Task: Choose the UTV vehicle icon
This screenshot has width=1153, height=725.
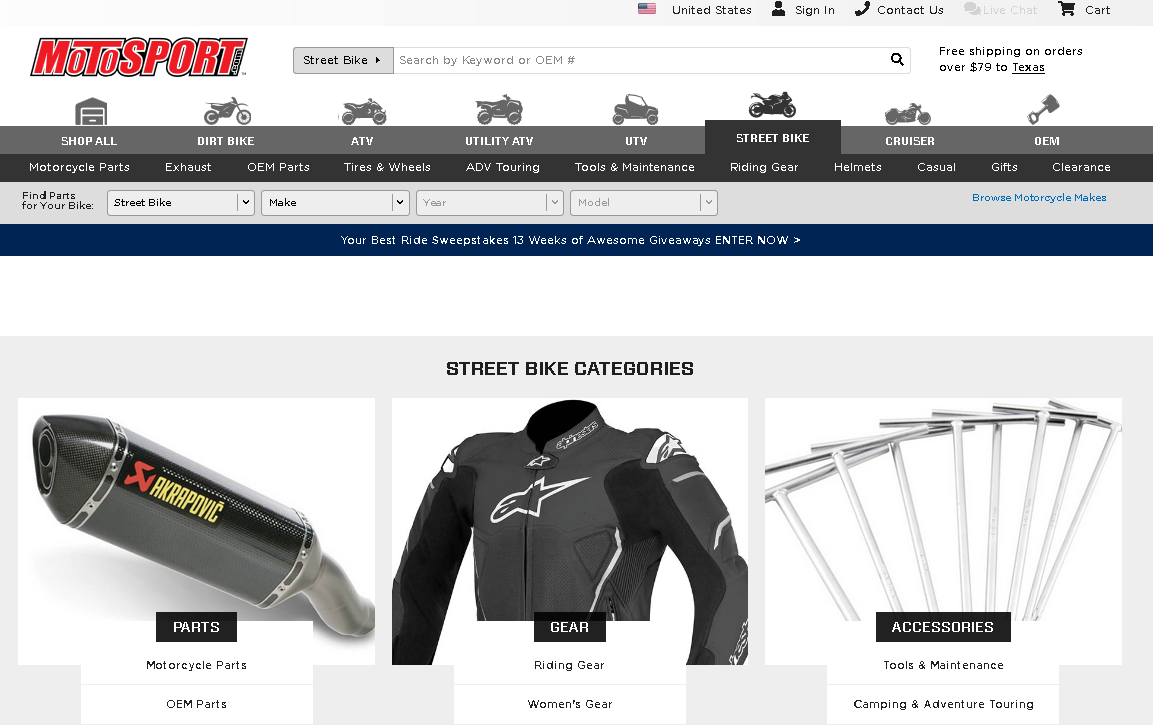Action: 635,110
